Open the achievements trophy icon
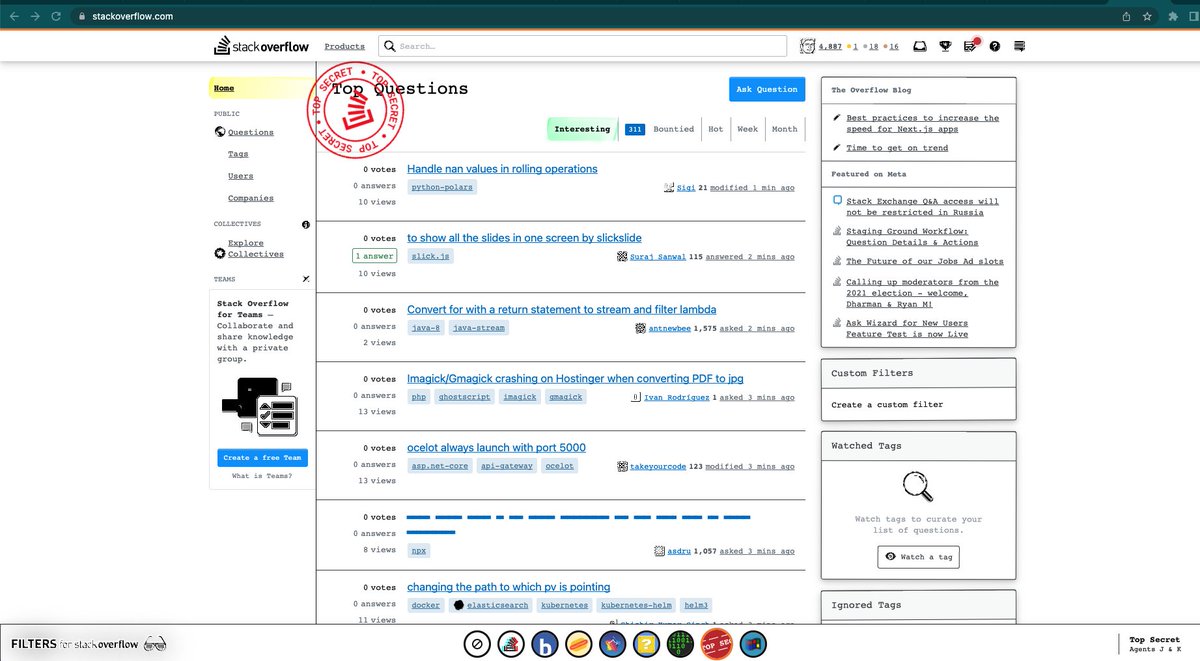Viewport: 1200px width, 661px height. pyautogui.click(x=945, y=46)
